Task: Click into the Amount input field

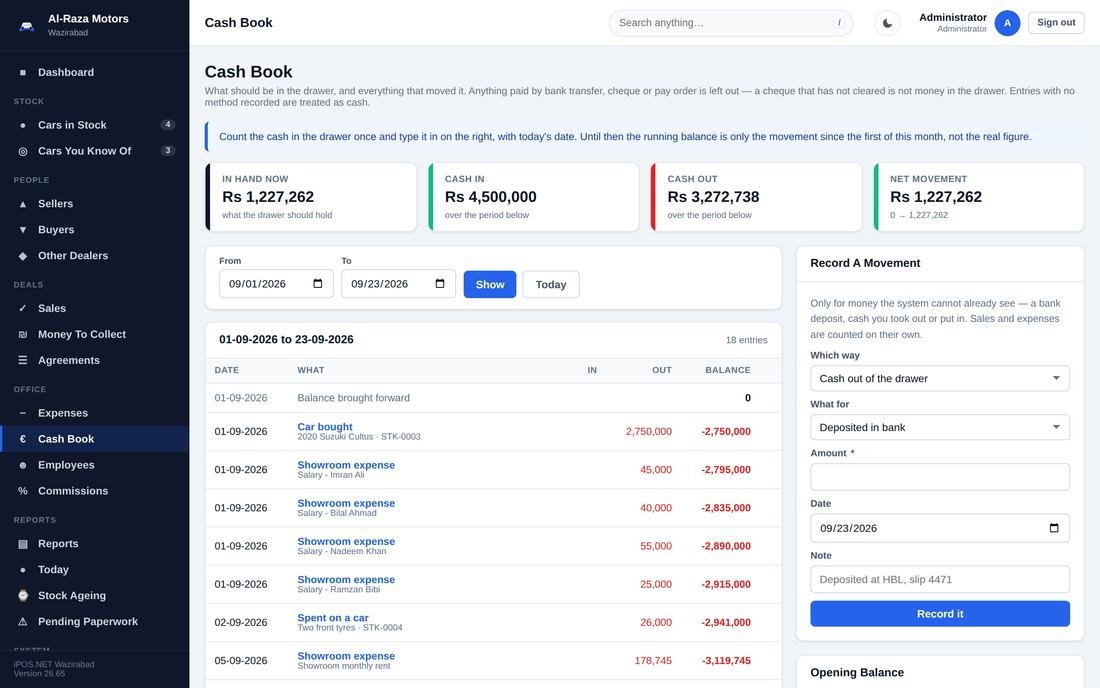Action: click(x=939, y=477)
